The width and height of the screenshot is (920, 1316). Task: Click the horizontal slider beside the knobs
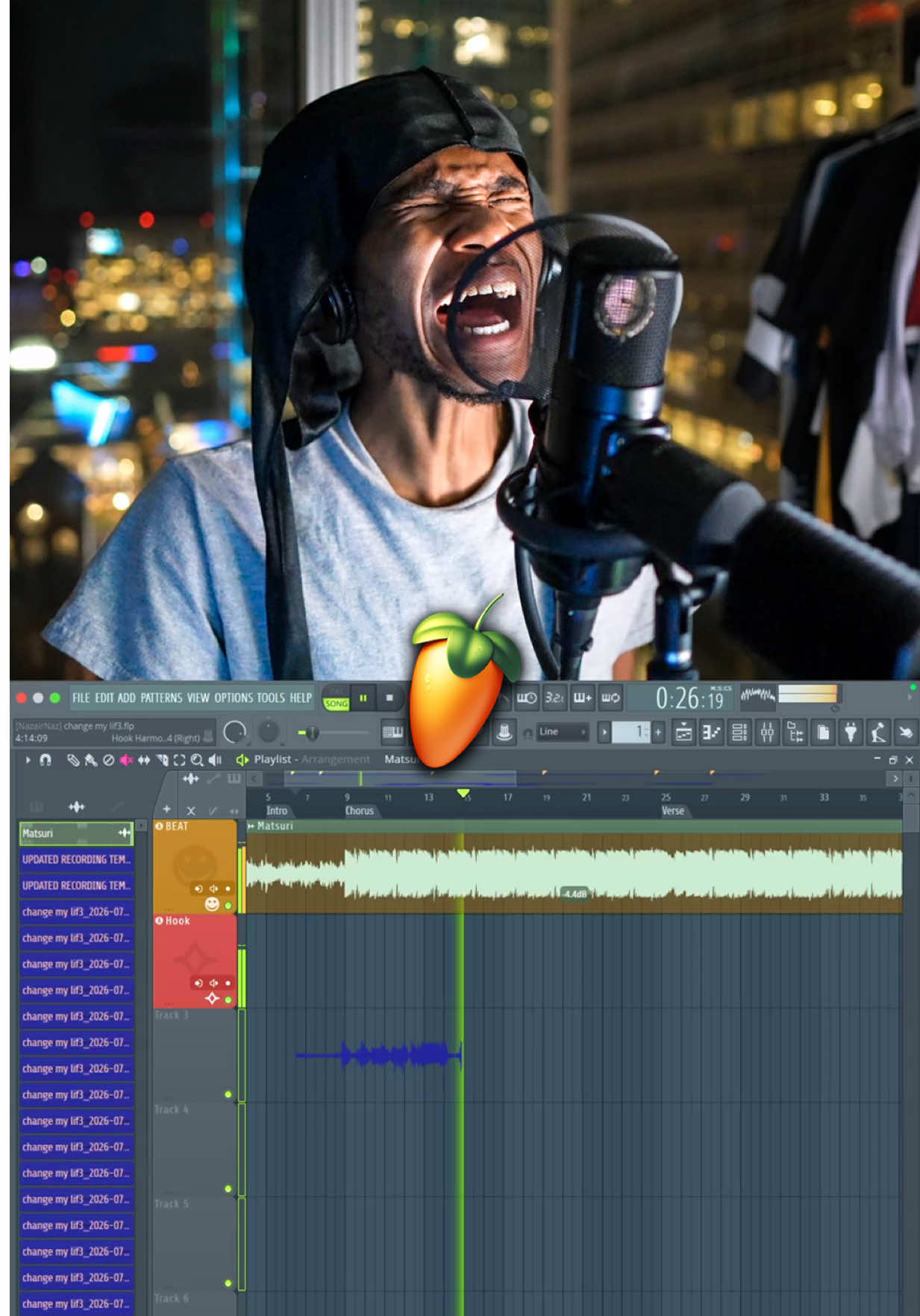pyautogui.click(x=333, y=733)
